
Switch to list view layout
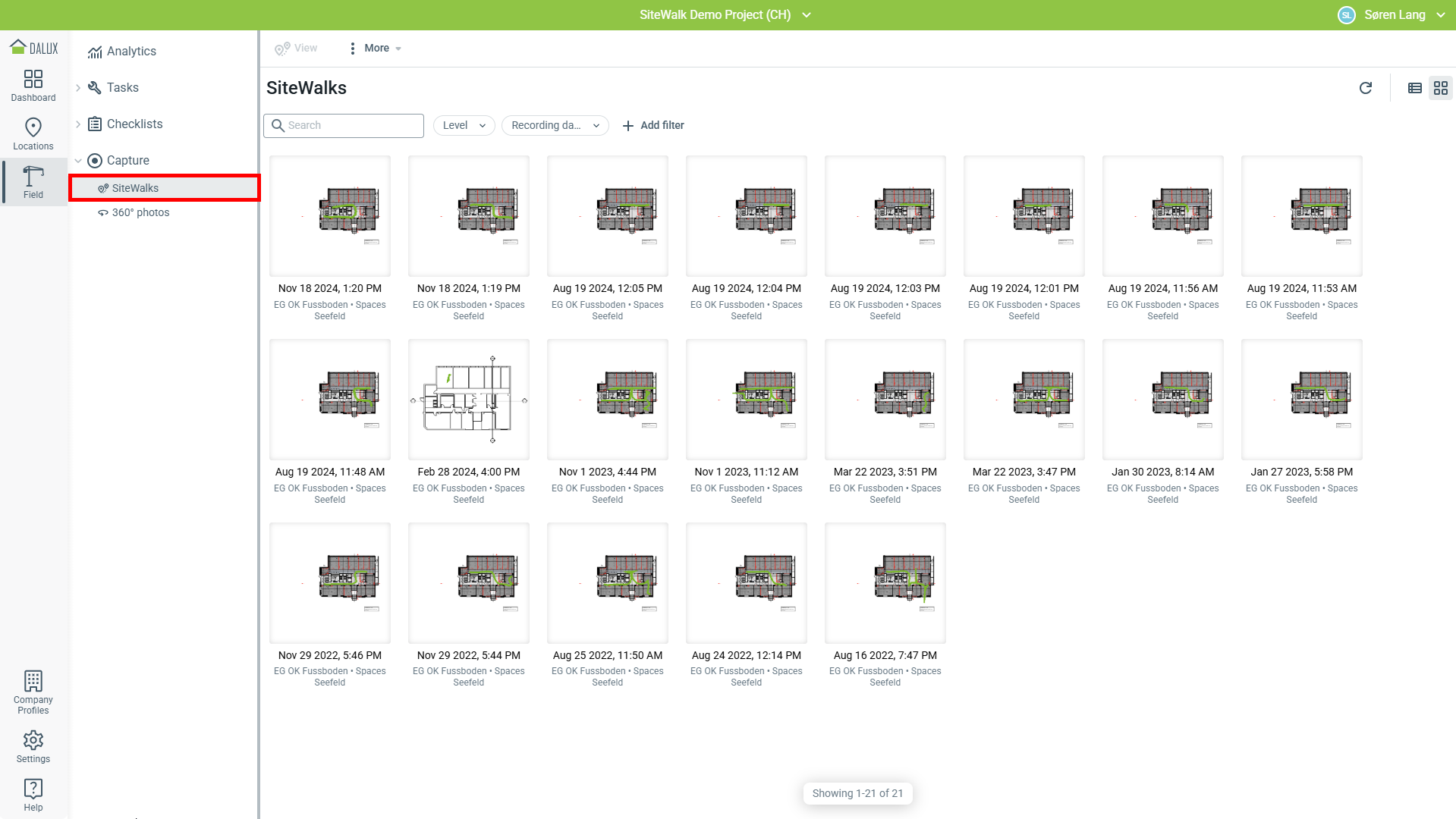pyautogui.click(x=1415, y=88)
